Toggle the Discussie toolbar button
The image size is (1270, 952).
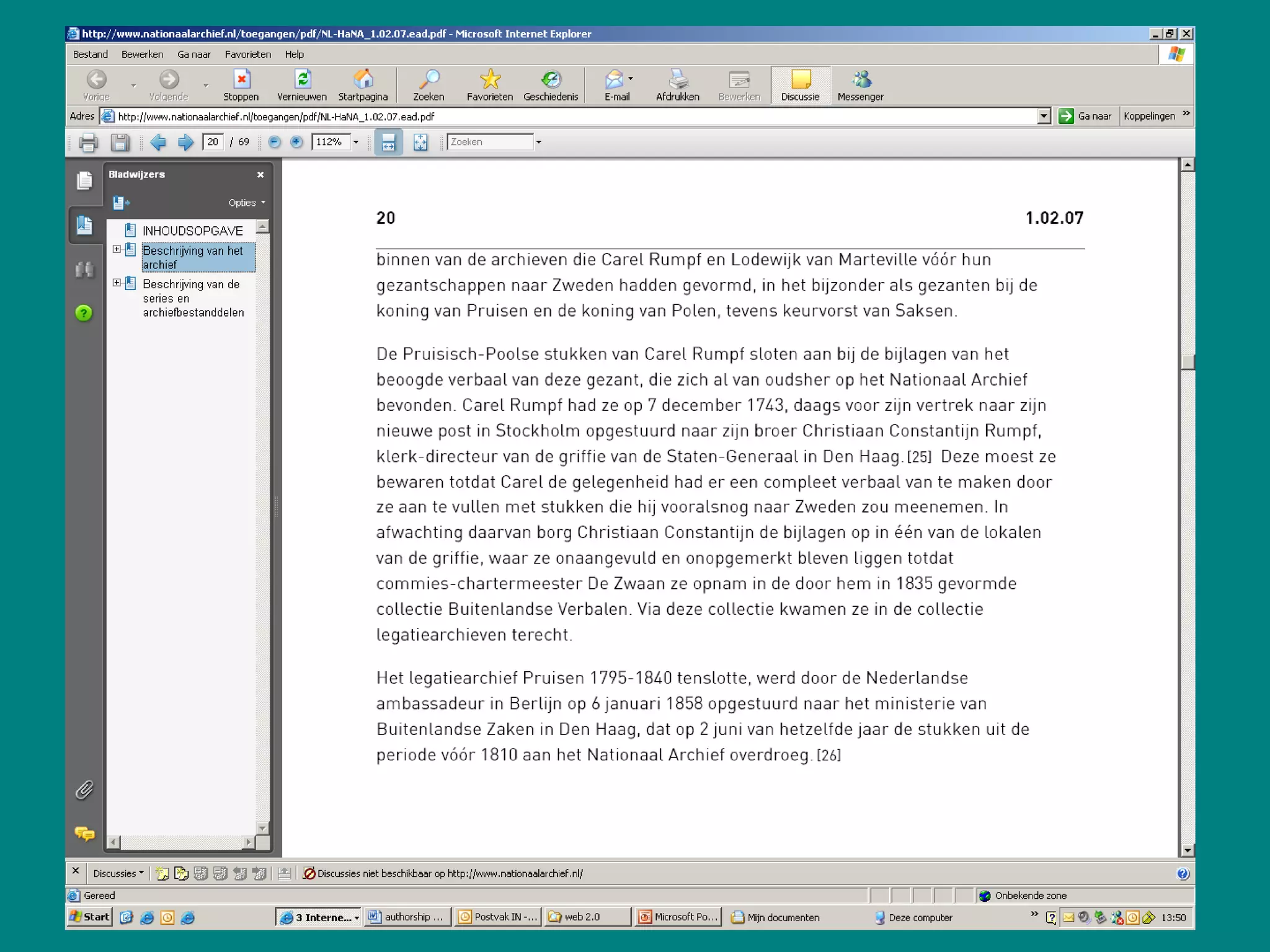pyautogui.click(x=800, y=85)
